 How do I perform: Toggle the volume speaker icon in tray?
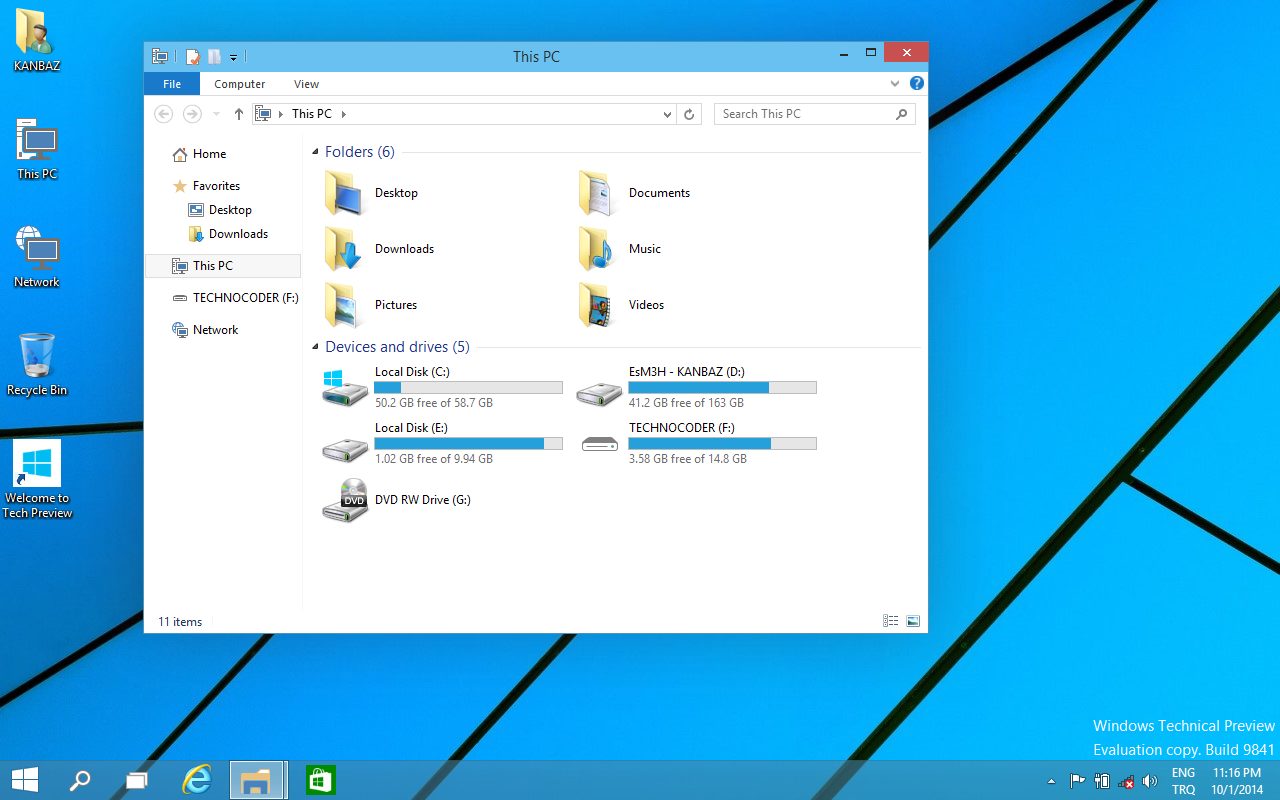(1149, 781)
